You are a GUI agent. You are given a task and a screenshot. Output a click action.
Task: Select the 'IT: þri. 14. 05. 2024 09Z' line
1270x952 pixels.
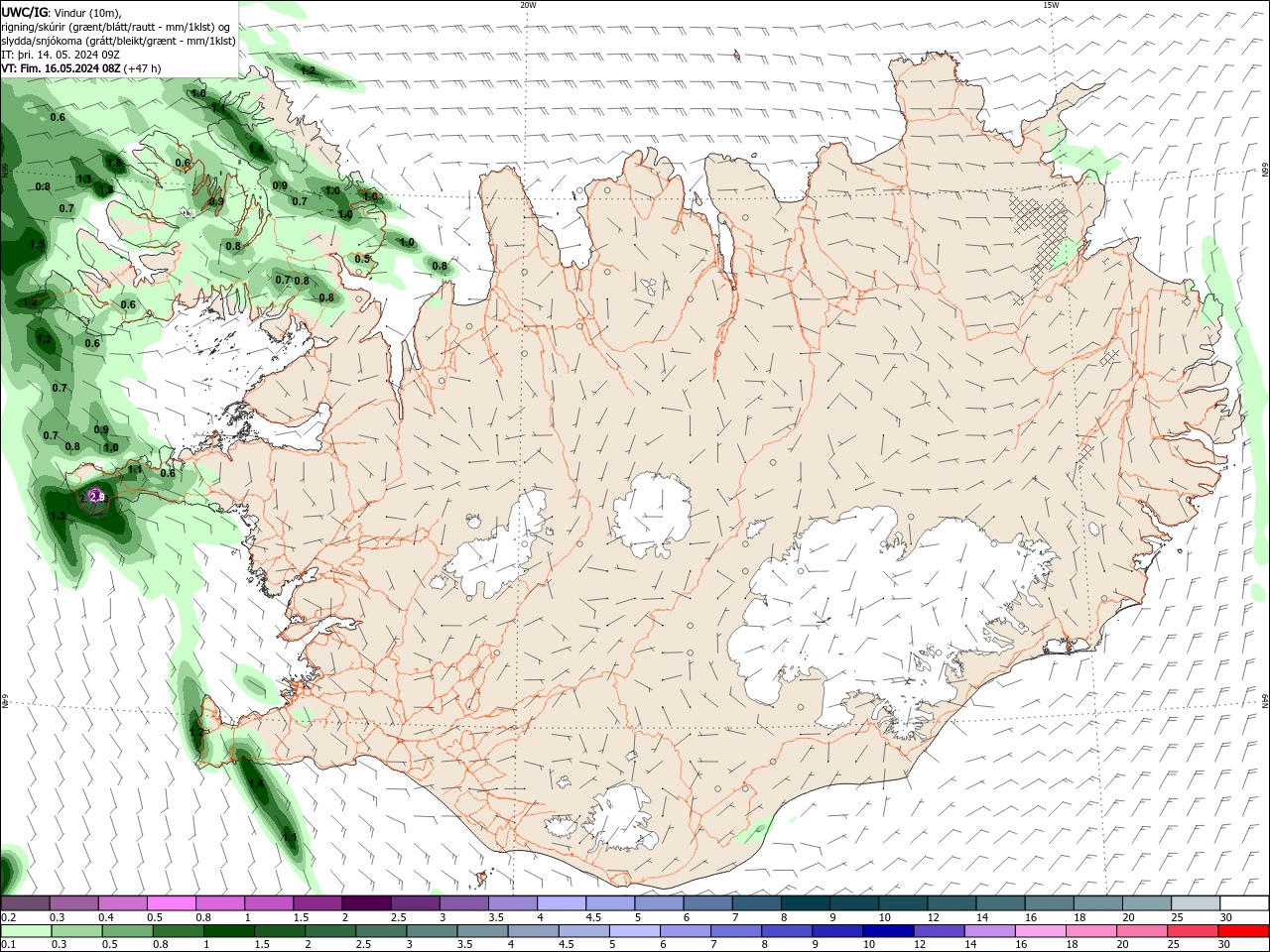[61, 55]
